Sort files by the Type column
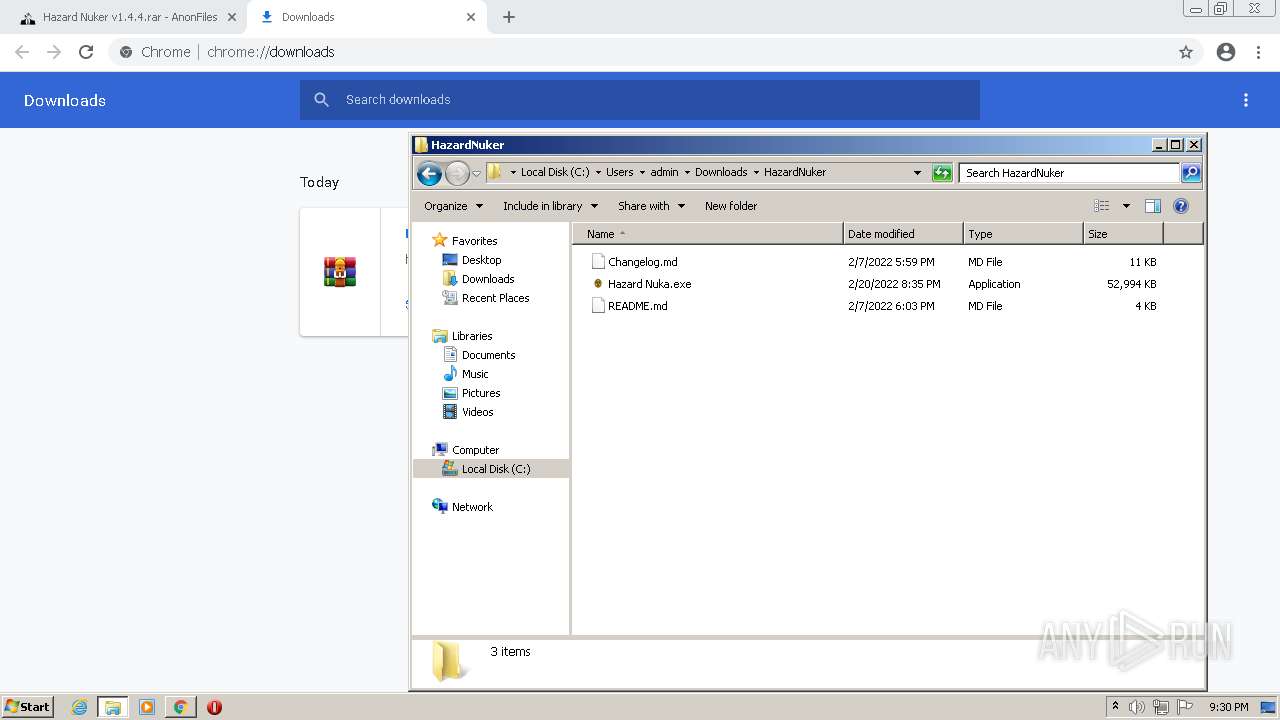Viewport: 1280px width, 720px height. click(x=1023, y=234)
